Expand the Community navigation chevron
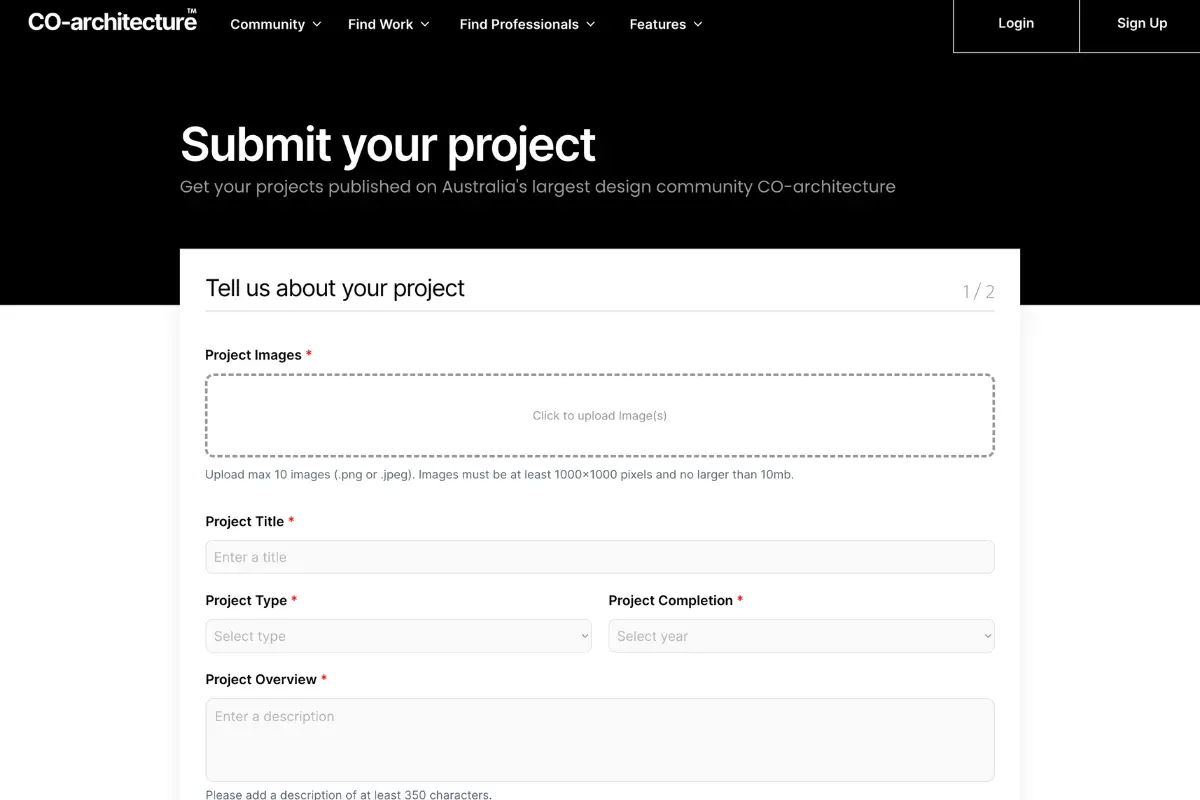 pos(317,24)
